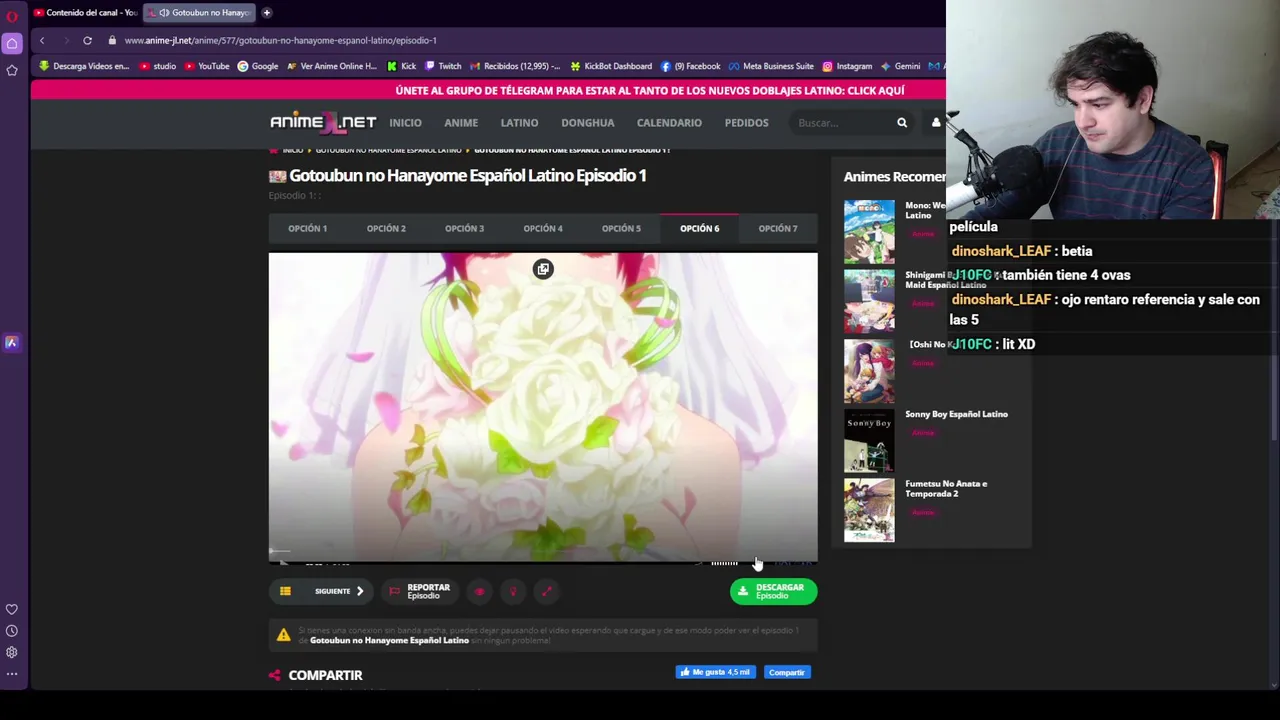
Task: Click the Buscar search field
Action: point(840,123)
